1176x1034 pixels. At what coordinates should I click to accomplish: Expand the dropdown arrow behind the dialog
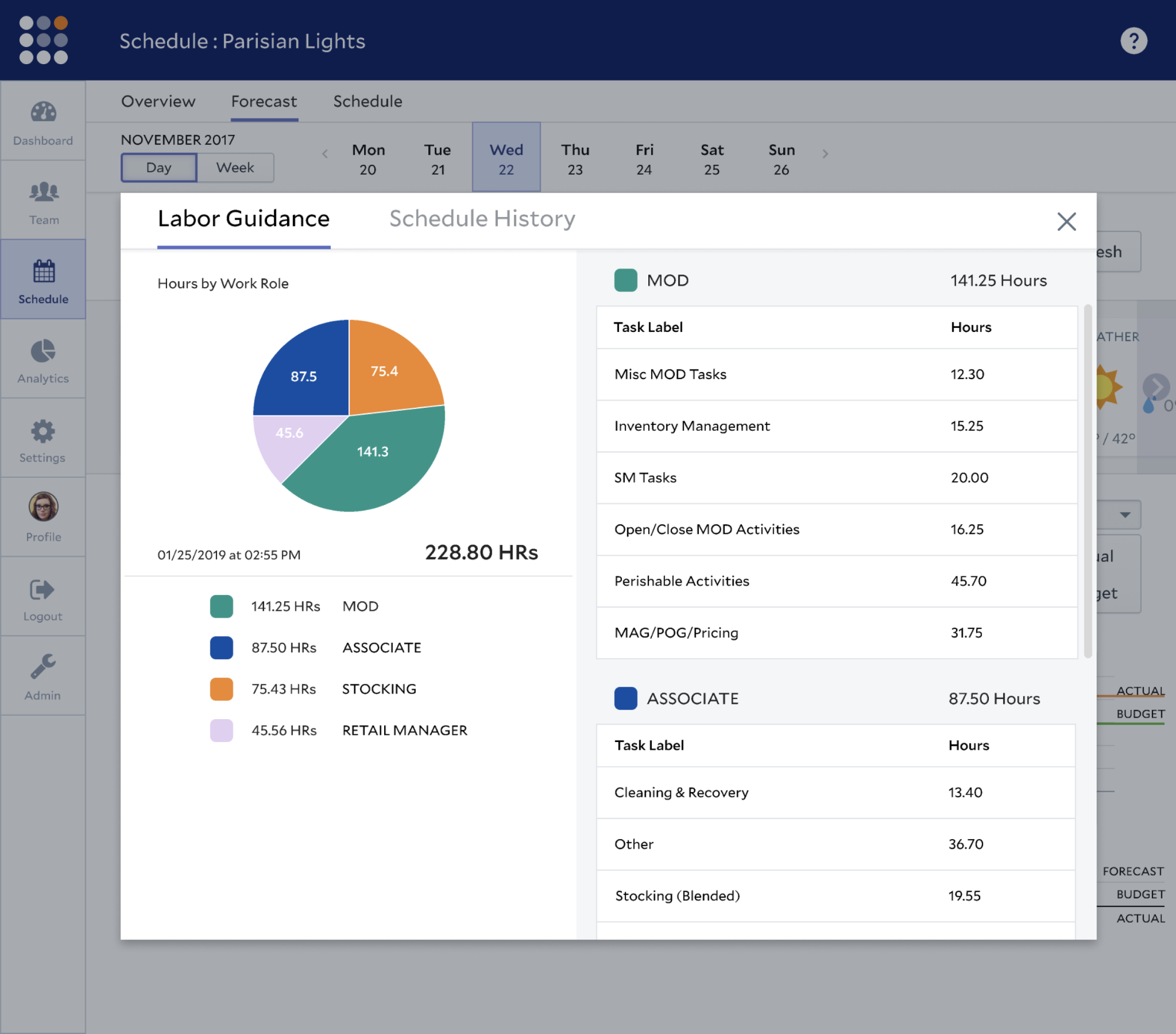(1125, 515)
